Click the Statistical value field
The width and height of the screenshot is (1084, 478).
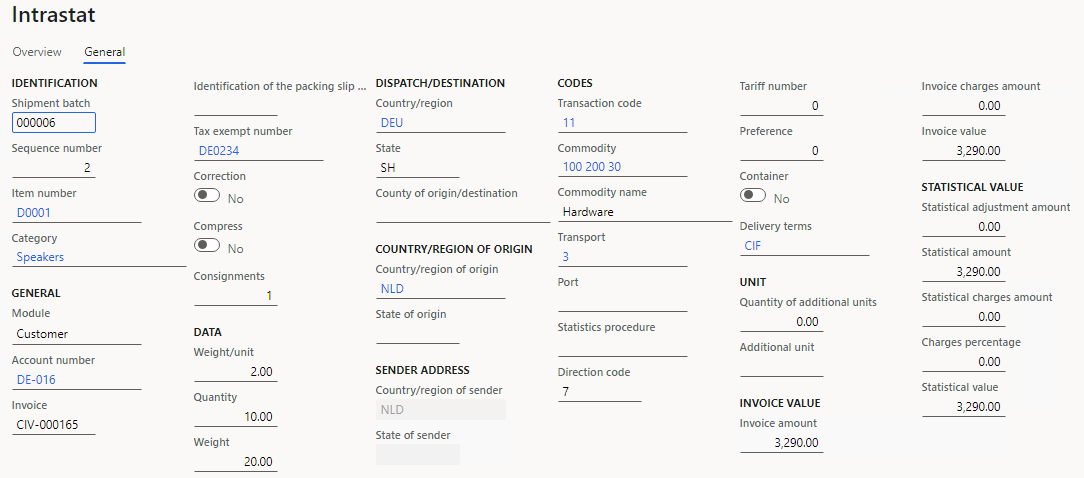(x=963, y=407)
